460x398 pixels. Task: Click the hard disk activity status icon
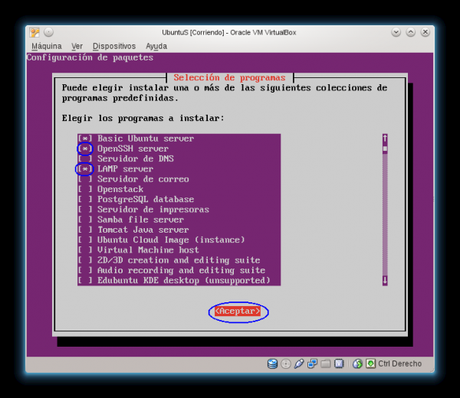pos(272,364)
